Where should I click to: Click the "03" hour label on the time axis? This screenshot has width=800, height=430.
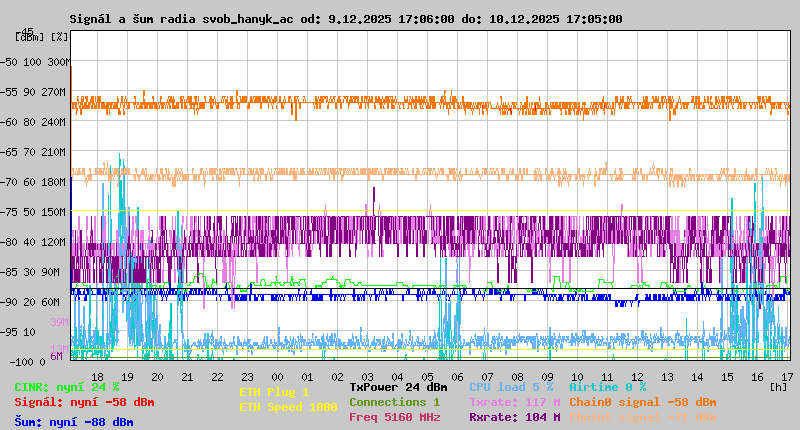click(367, 377)
